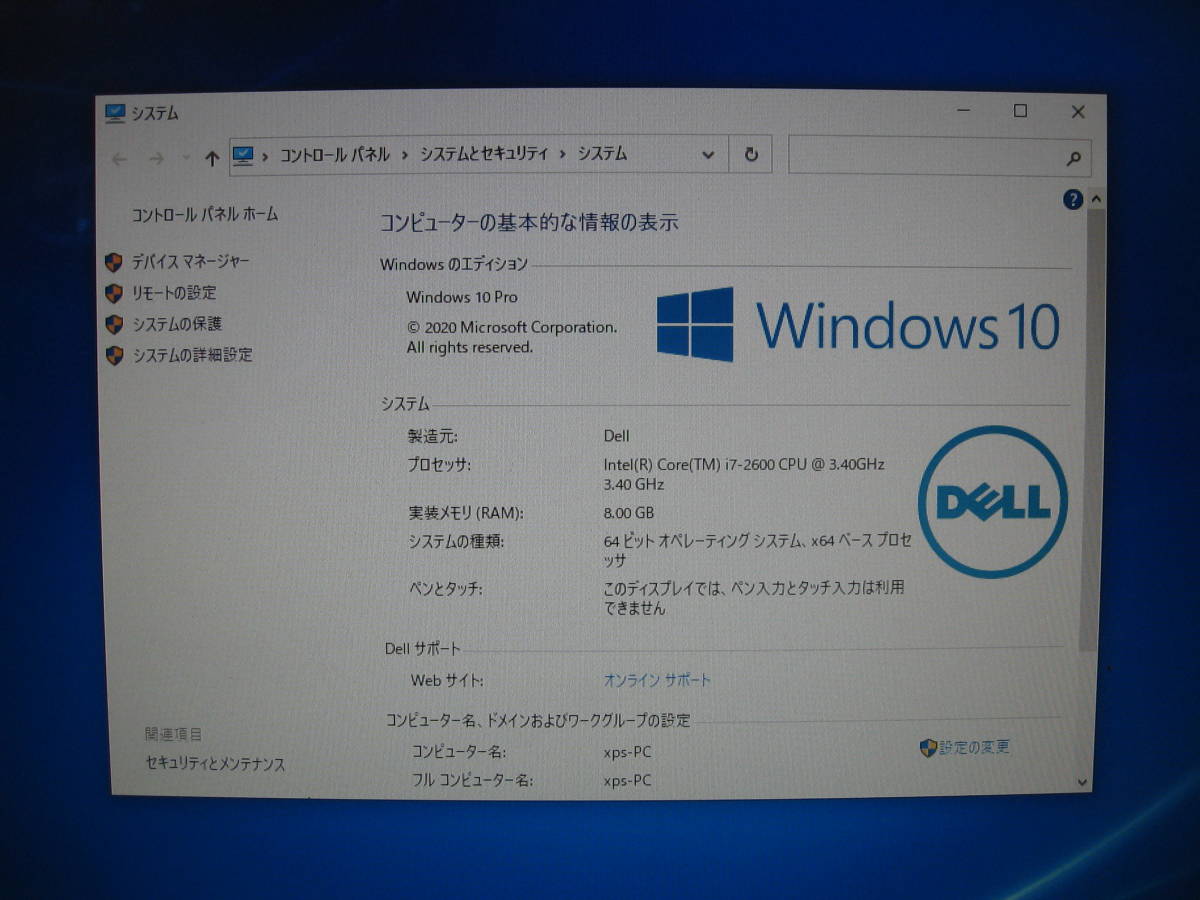This screenshot has width=1200, height=900.
Task: Select システムとセキュリティ breadcrumb
Action: pos(484,154)
